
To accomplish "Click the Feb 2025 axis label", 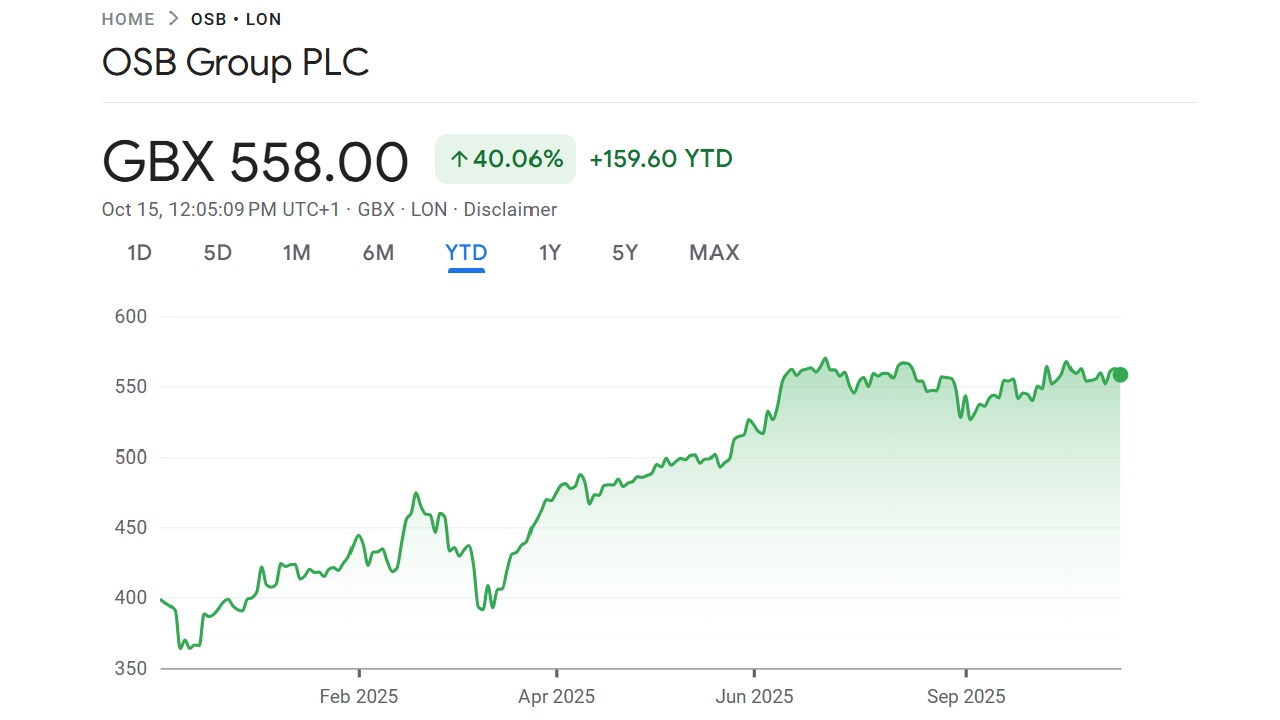I will (x=358, y=696).
